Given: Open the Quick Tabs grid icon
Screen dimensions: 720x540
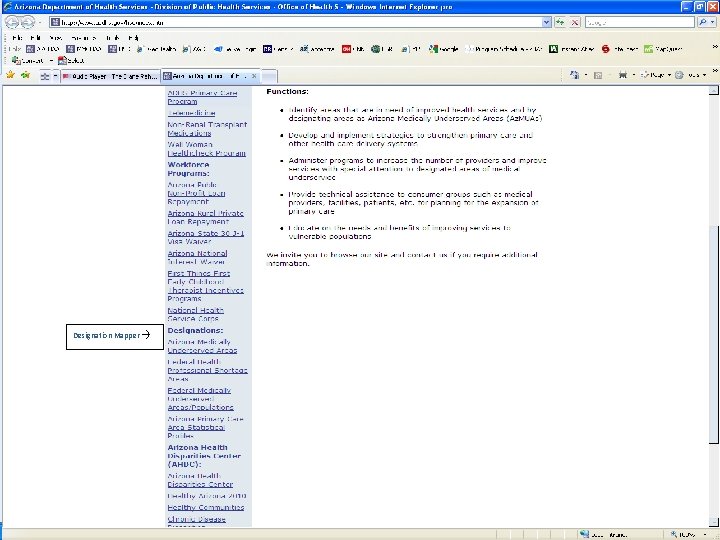Looking at the screenshot, I should [x=45, y=77].
